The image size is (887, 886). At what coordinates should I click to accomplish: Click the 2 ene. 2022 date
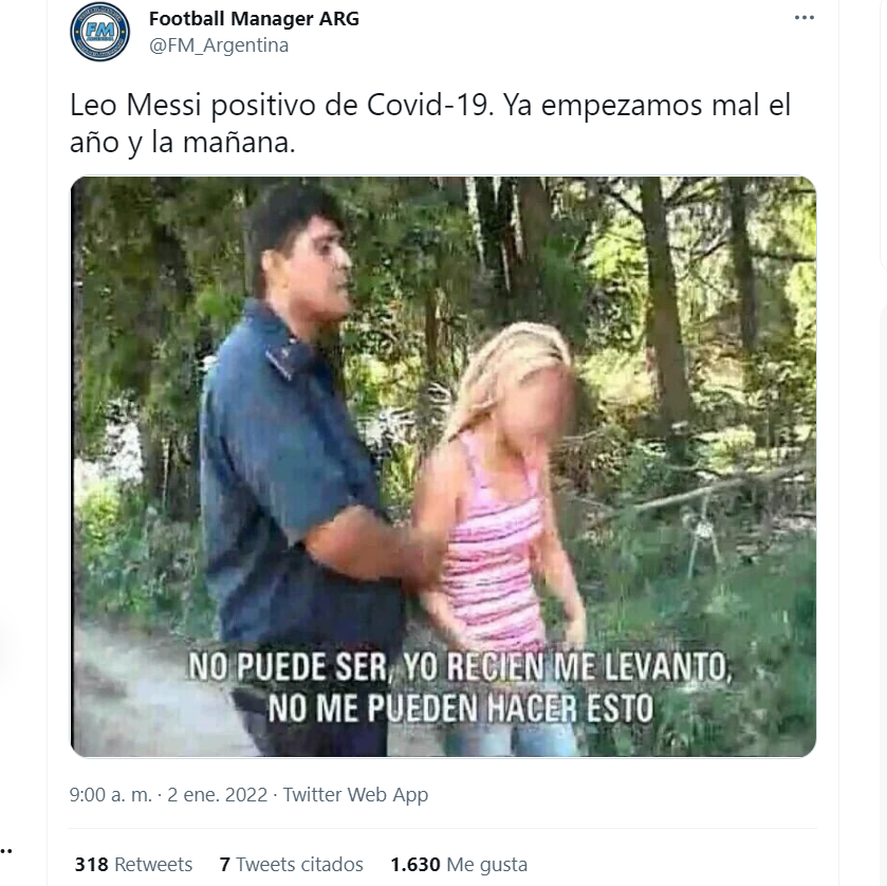pos(217,794)
